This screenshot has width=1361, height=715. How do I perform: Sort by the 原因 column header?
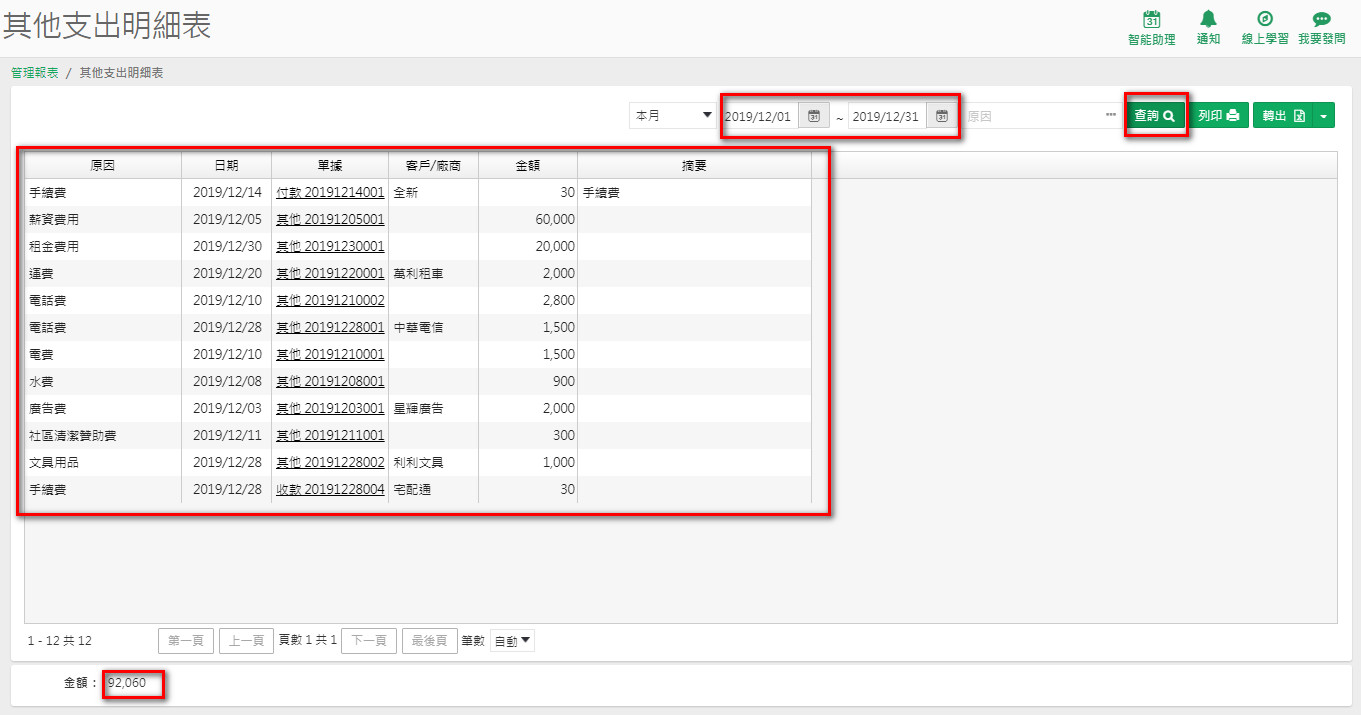coord(103,166)
